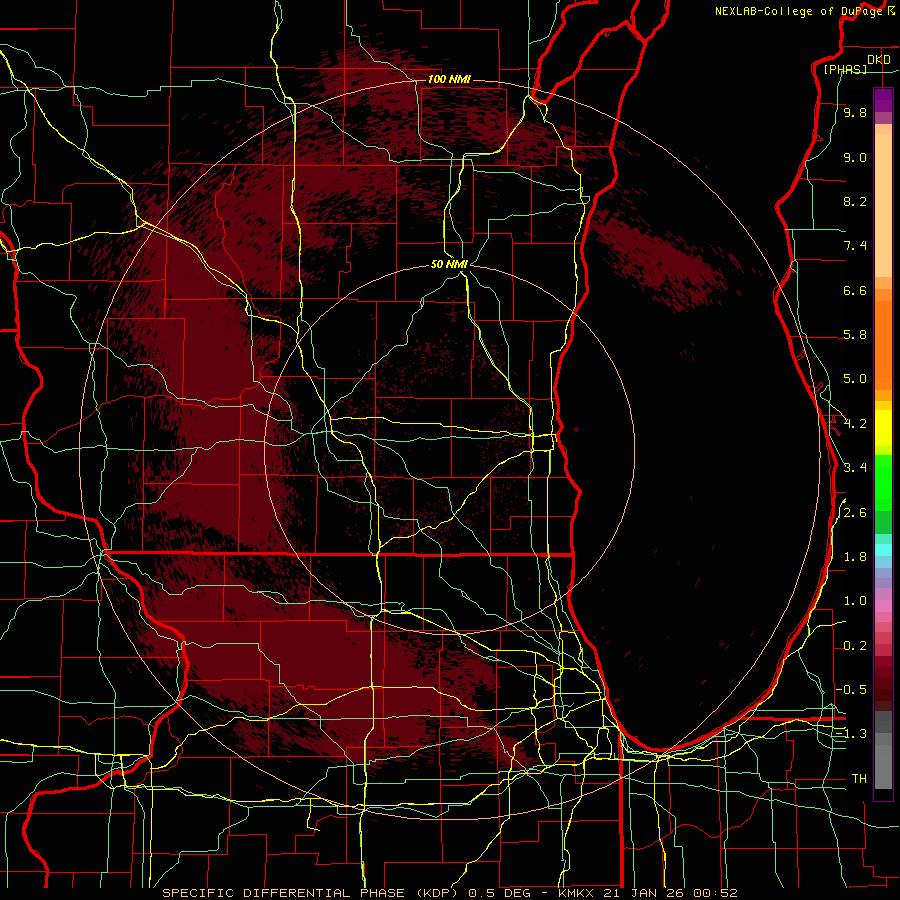Click the 21 JAN 26 date text
The width and height of the screenshot is (900, 900).
tap(643, 893)
